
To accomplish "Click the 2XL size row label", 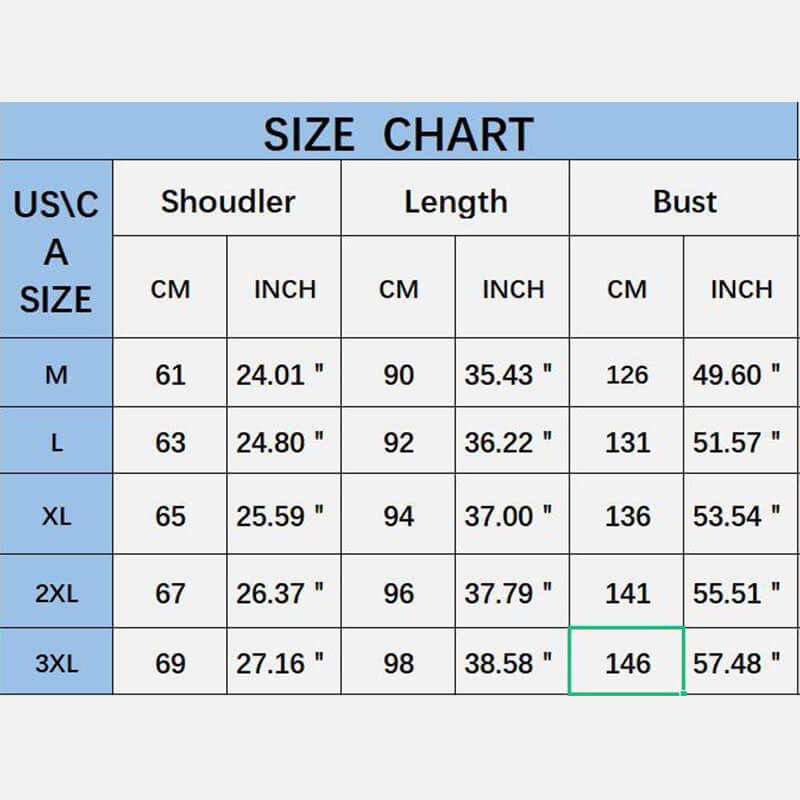I will [x=56, y=592].
